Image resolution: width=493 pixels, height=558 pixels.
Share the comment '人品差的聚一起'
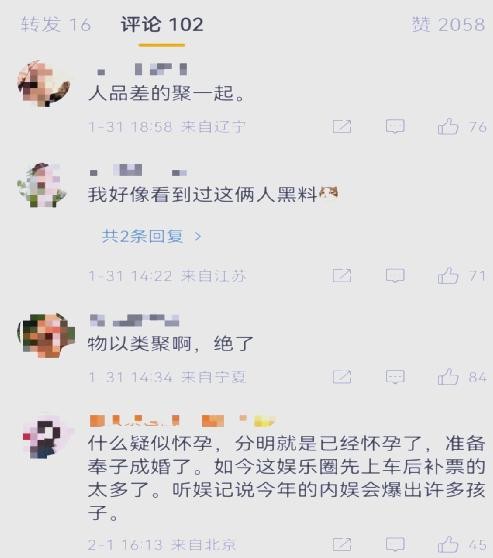342,126
